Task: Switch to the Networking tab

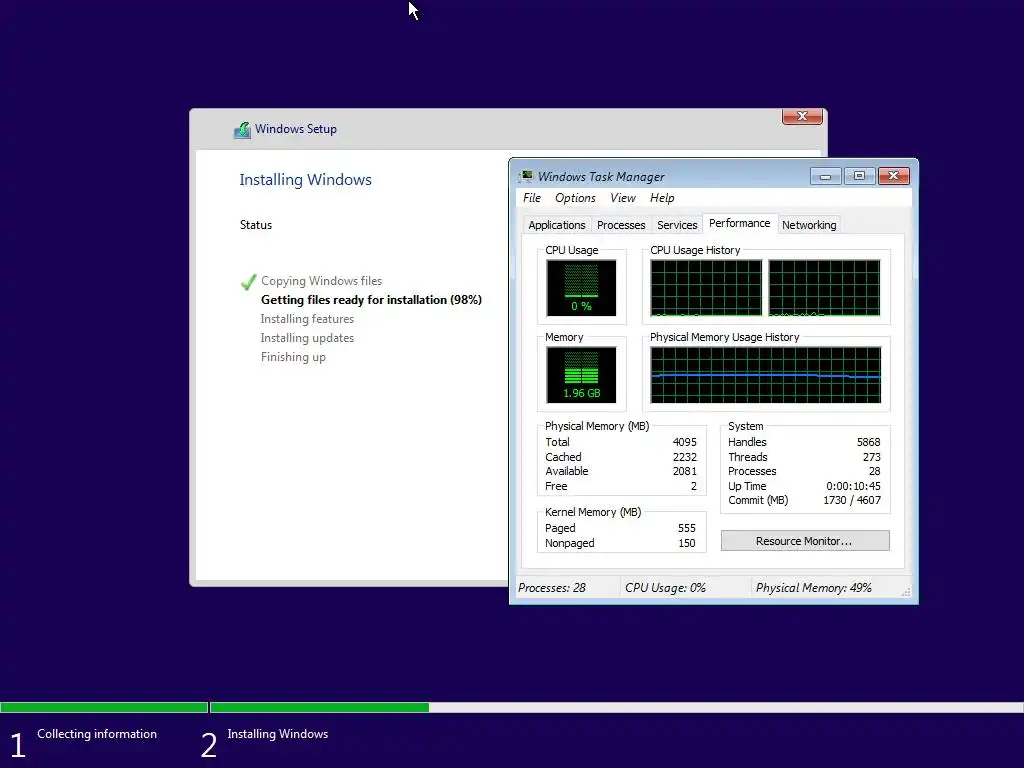Action: tap(808, 225)
